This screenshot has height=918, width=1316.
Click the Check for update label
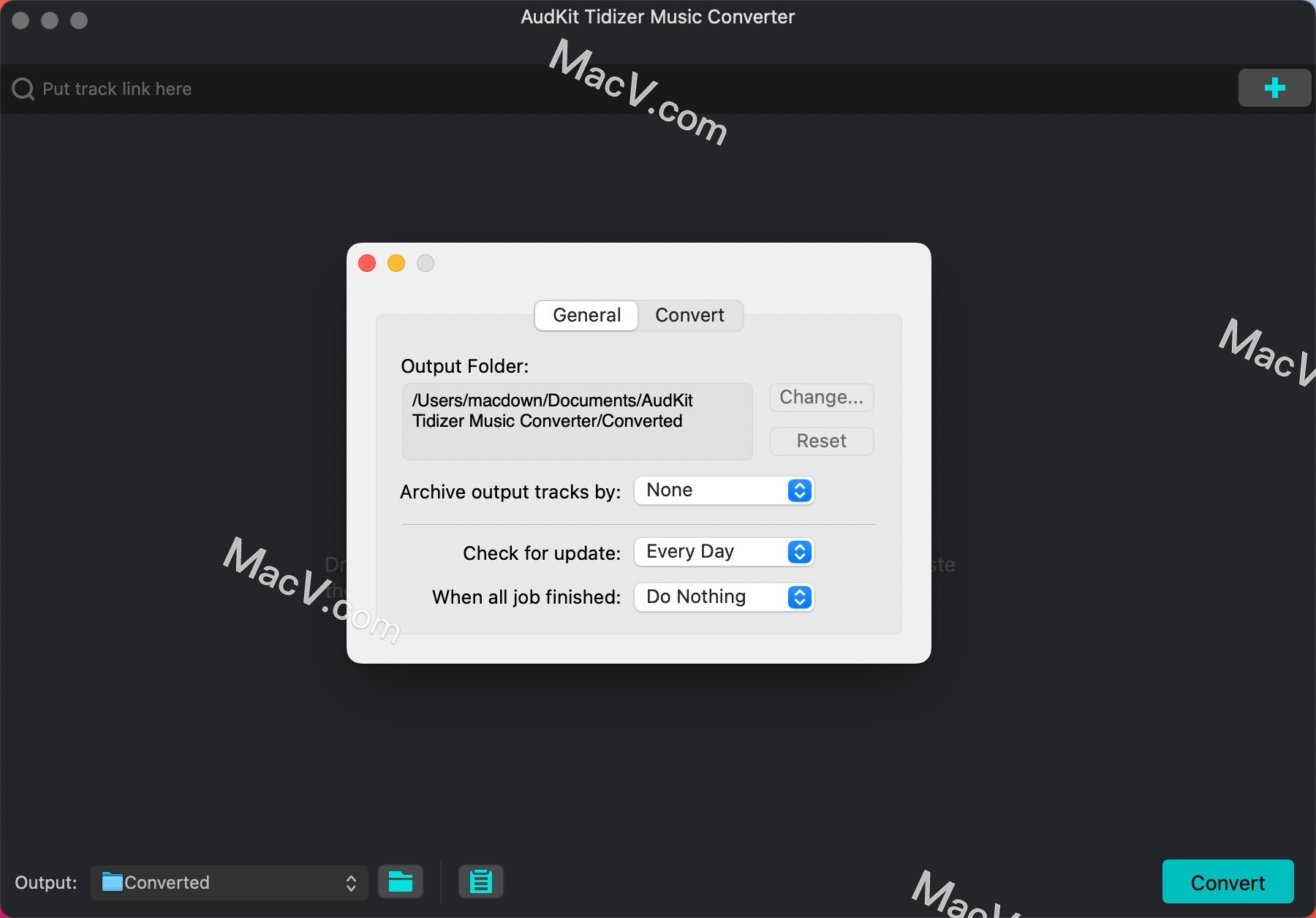(541, 553)
